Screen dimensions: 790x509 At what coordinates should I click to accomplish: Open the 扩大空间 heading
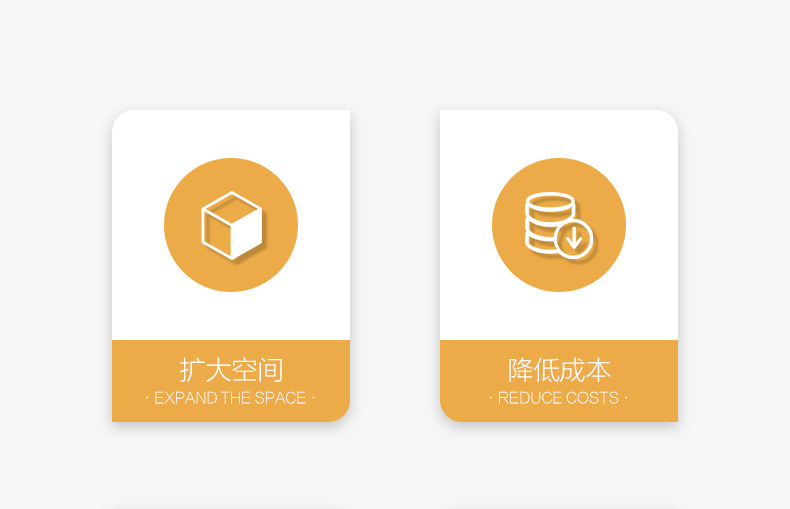point(231,370)
